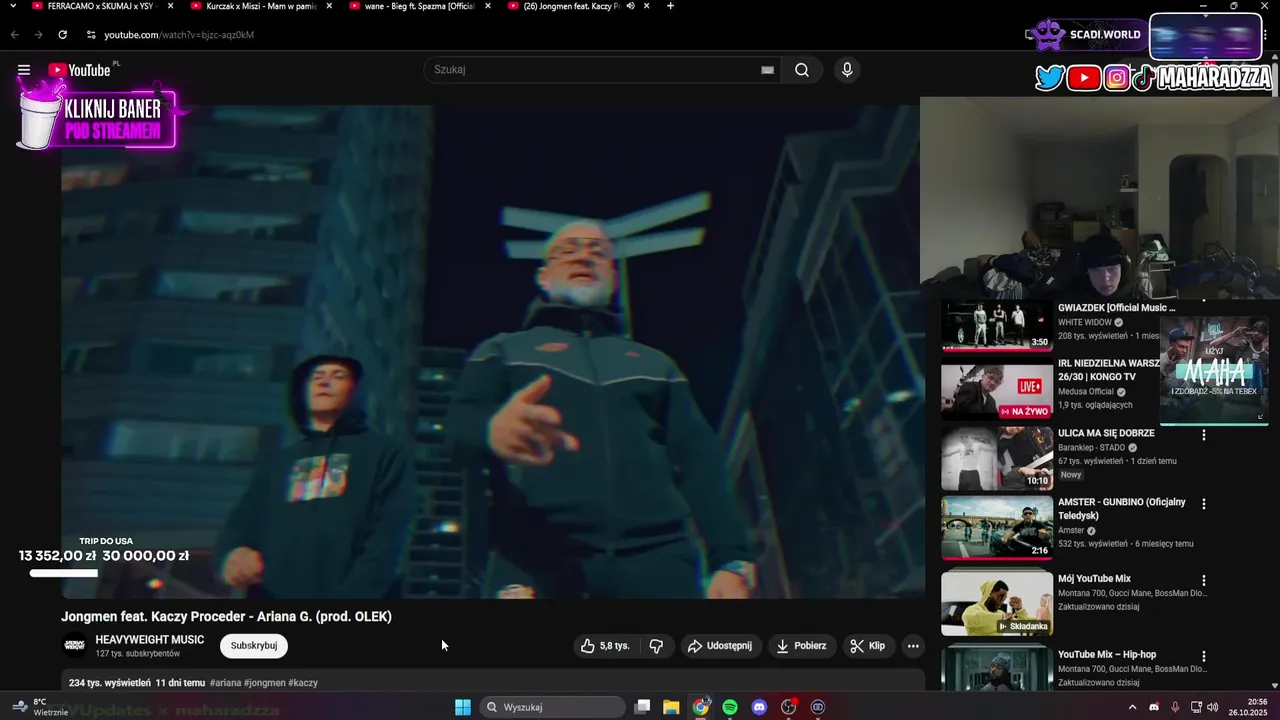Open the on-screen keyboard icon in search box
The height and width of the screenshot is (720, 1280).
[x=767, y=70]
